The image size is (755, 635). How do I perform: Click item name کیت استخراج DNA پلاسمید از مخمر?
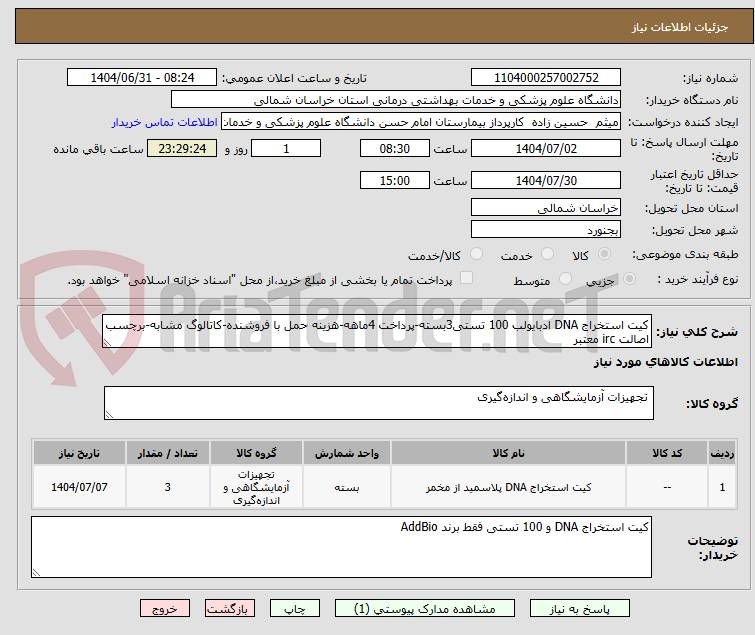[508, 487]
